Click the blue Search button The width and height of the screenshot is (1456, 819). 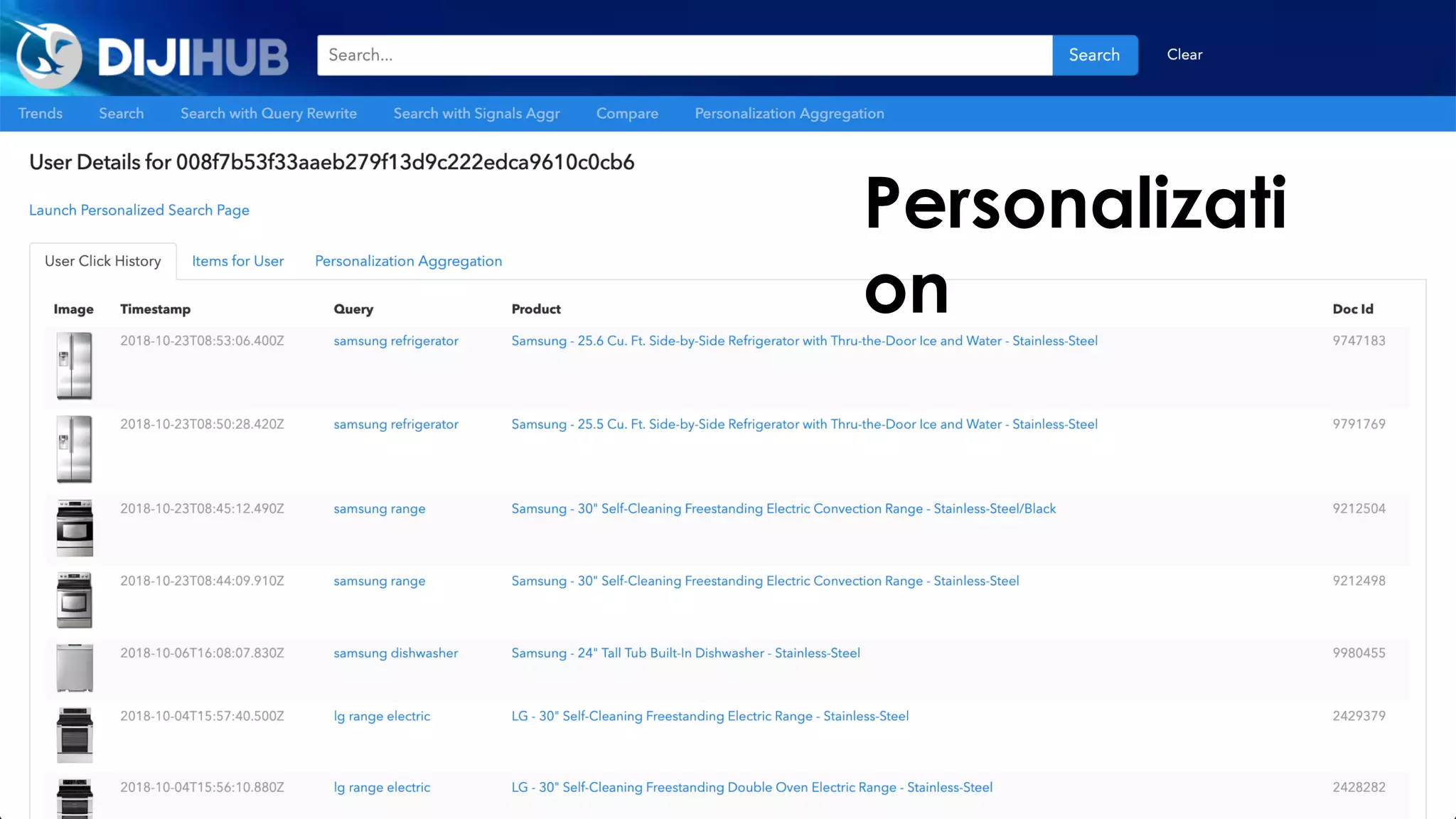[1095, 55]
